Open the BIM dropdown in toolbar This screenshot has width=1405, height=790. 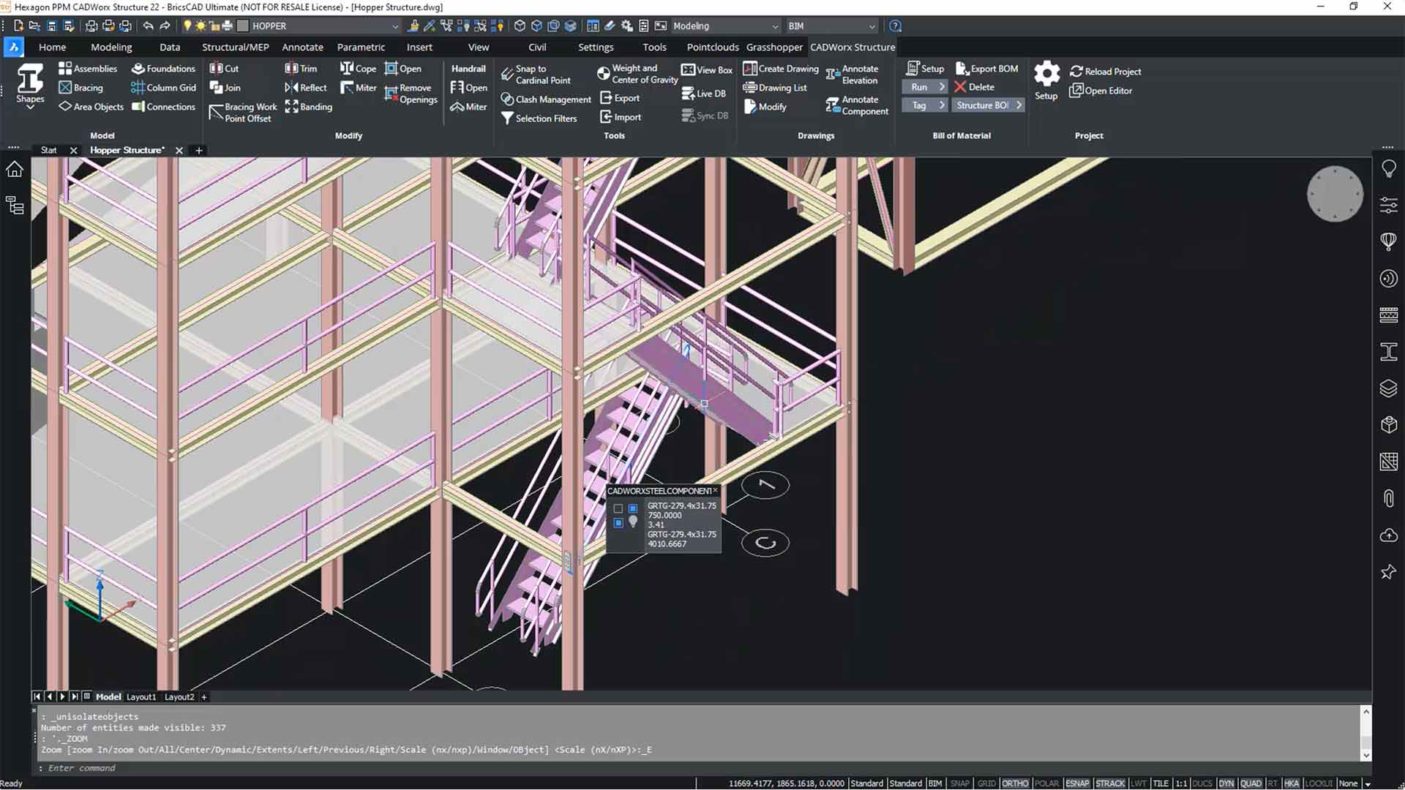pyautogui.click(x=831, y=26)
